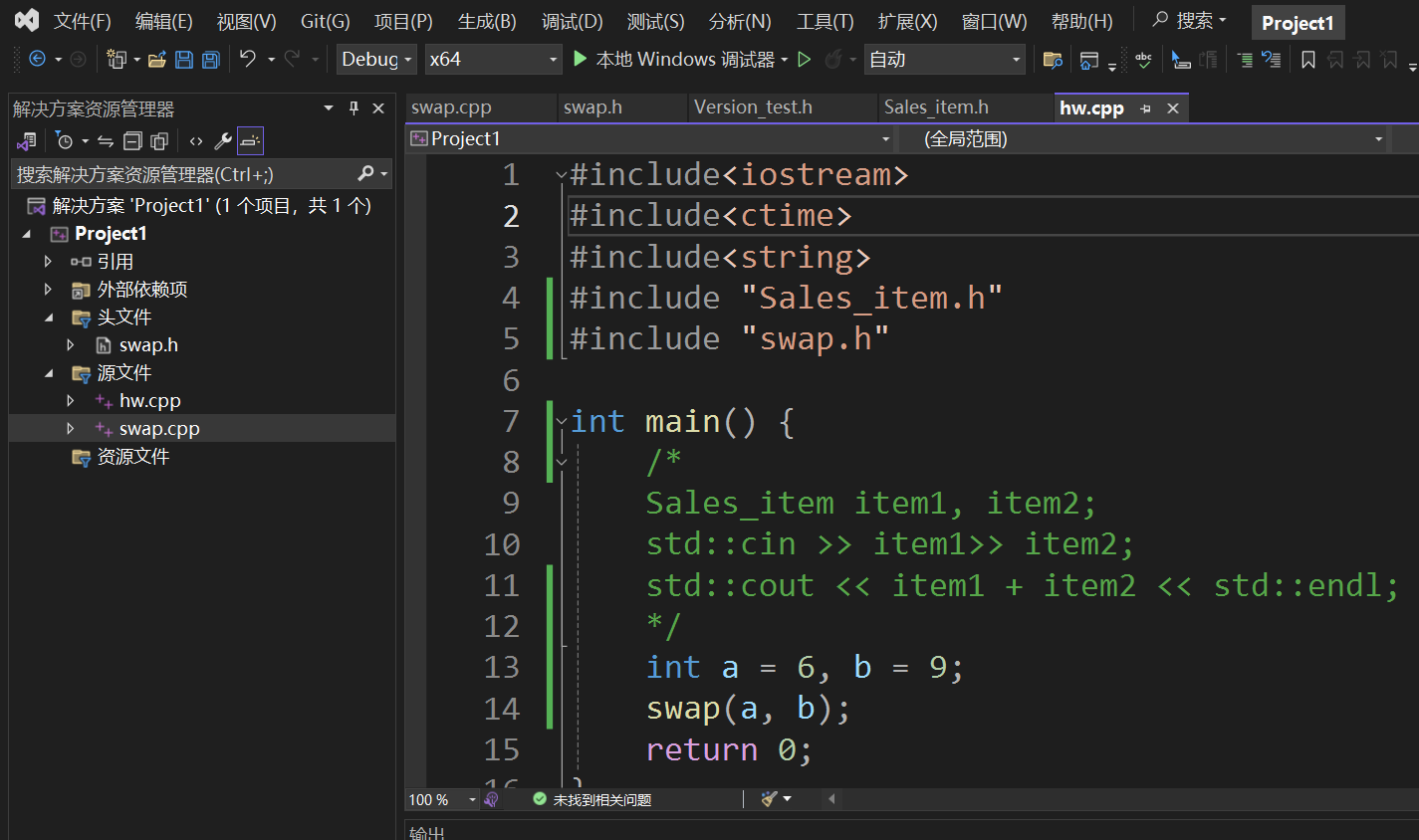Pin the Solution Explorer panel with the pushpin
Screen dimensions: 1419x840
(x=354, y=108)
